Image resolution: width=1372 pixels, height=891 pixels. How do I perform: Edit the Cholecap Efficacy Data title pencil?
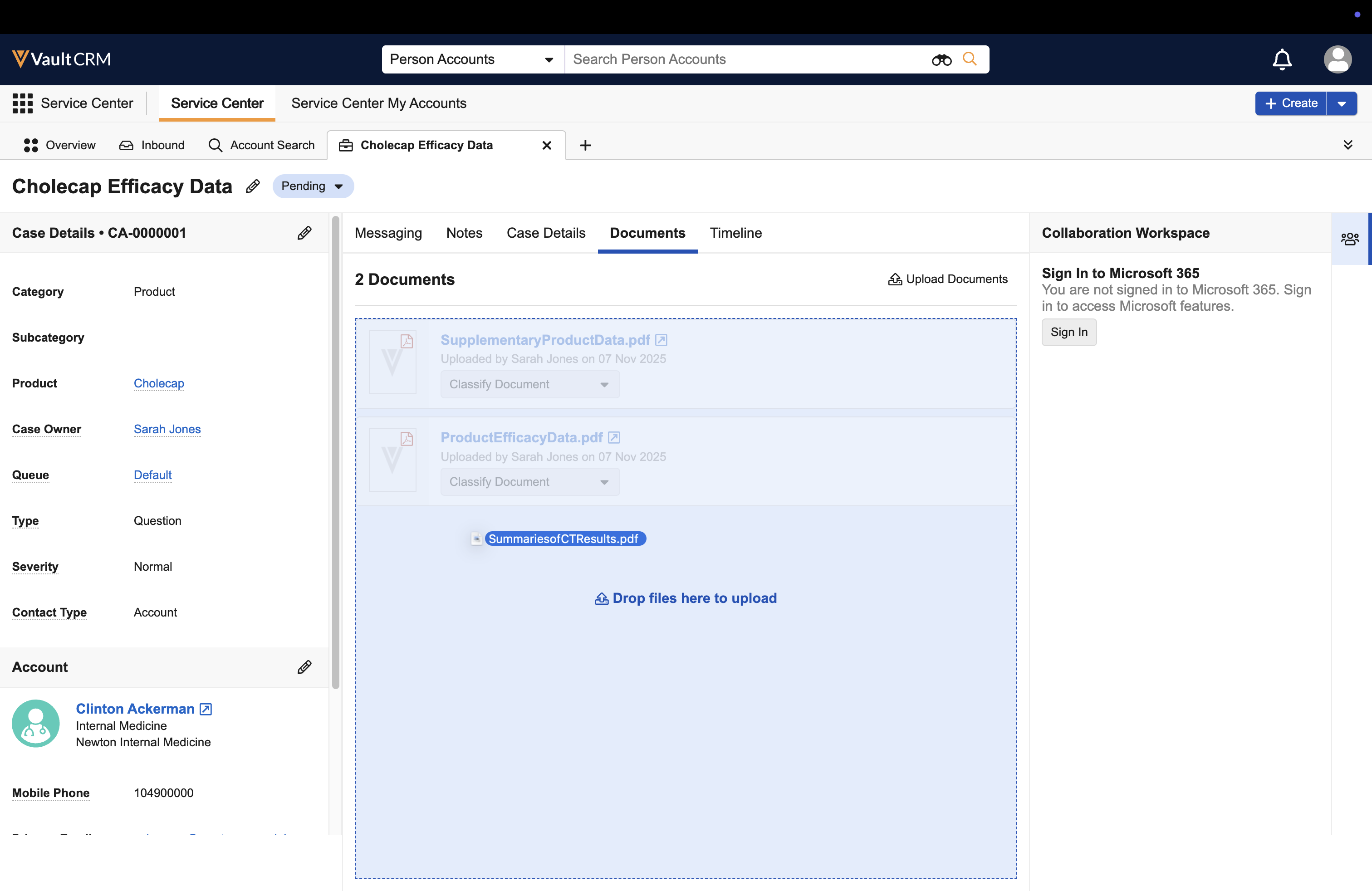tap(253, 186)
